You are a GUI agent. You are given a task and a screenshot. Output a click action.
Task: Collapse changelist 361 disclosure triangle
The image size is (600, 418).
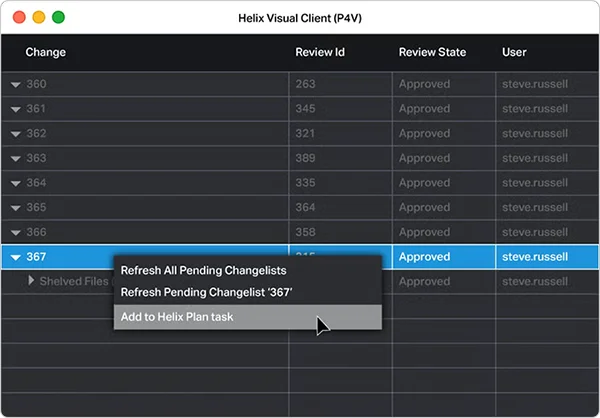[x=16, y=109]
